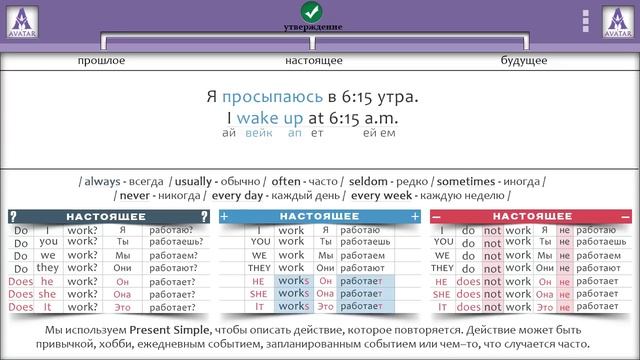Click 'they' in the 'Do they work?' row
640x360 pixels.
(x=48, y=268)
